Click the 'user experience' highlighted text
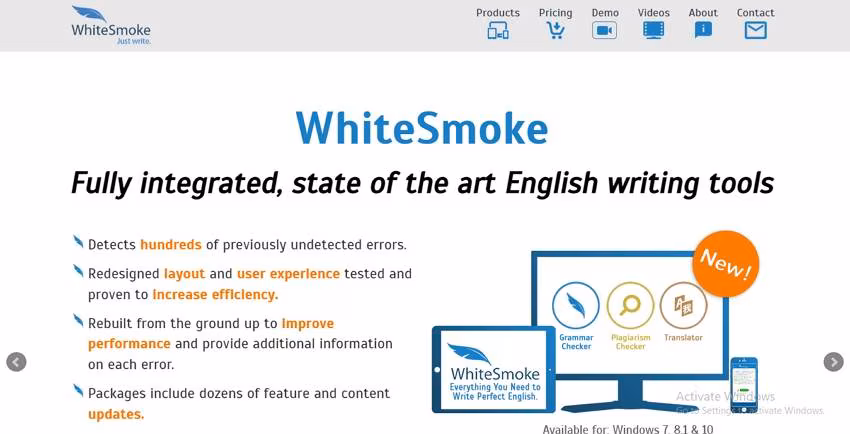This screenshot has width=850, height=434. [x=288, y=274]
